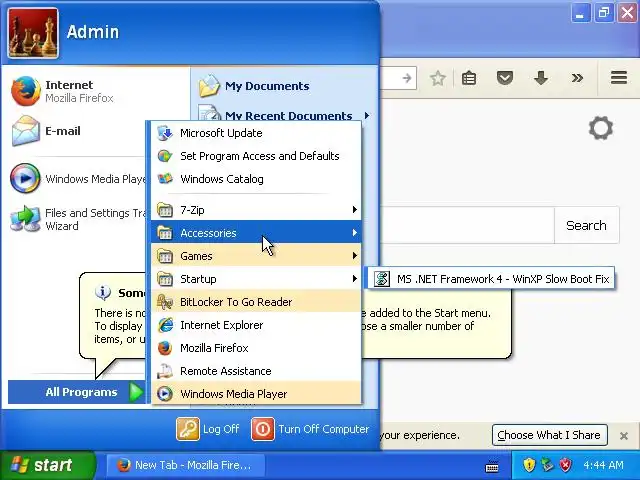Open Set Program Access and Defaults
Image resolution: width=640 pixels, height=480 pixels.
pyautogui.click(x=256, y=156)
